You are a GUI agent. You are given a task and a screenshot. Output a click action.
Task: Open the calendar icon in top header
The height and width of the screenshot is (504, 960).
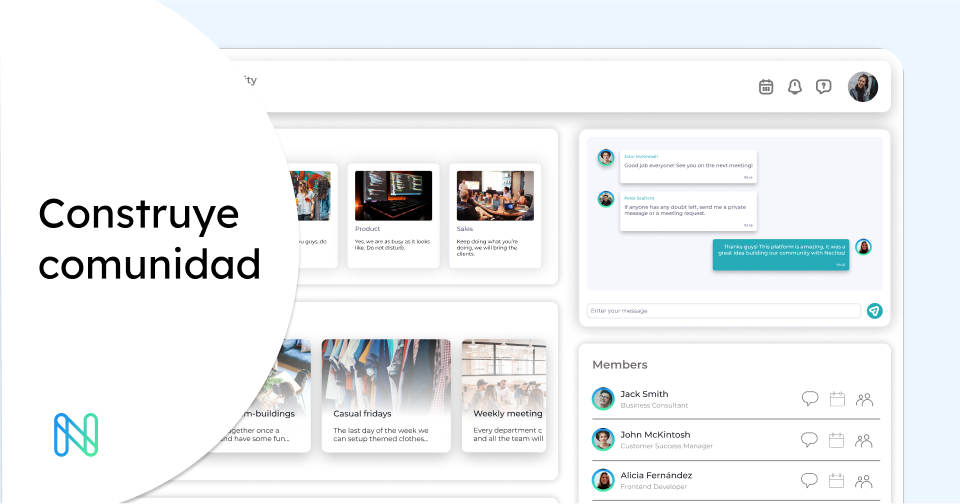[x=766, y=87]
